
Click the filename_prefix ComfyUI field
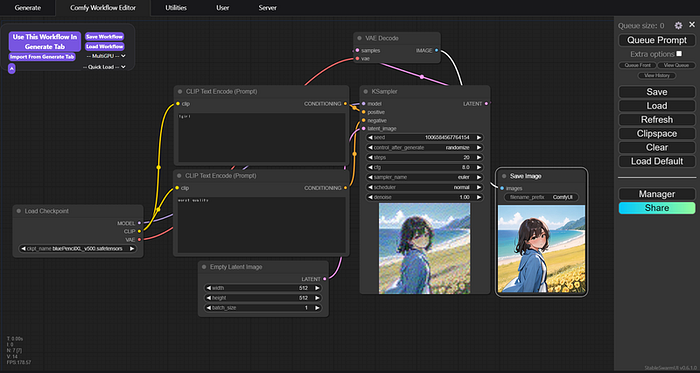click(x=541, y=197)
